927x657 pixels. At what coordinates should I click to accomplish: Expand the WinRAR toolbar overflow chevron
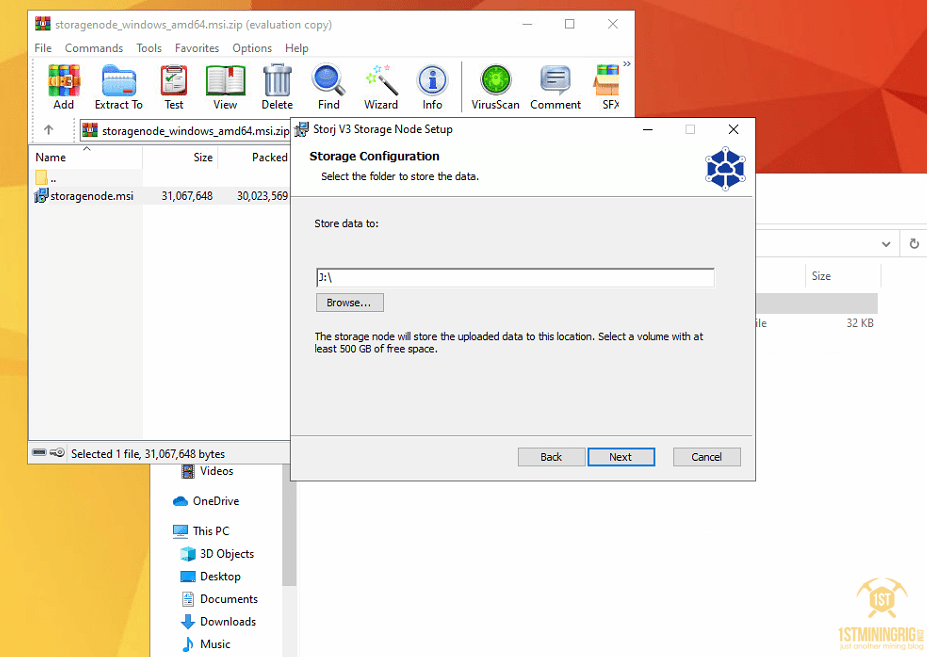(x=627, y=64)
